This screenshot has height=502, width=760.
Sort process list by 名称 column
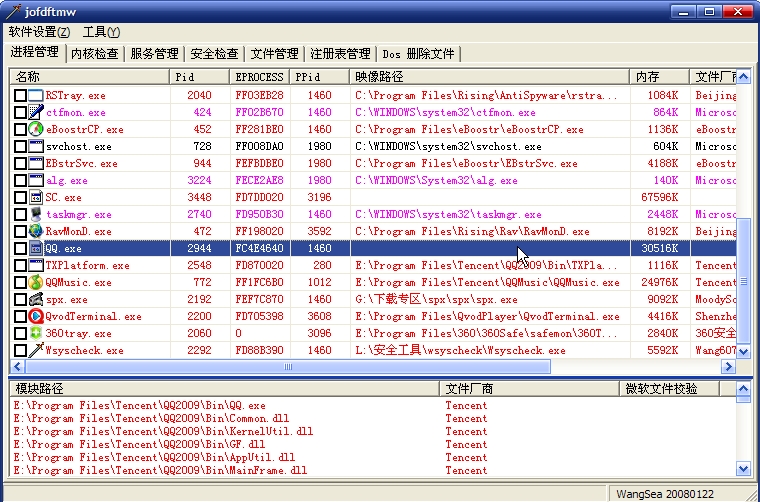(x=90, y=77)
